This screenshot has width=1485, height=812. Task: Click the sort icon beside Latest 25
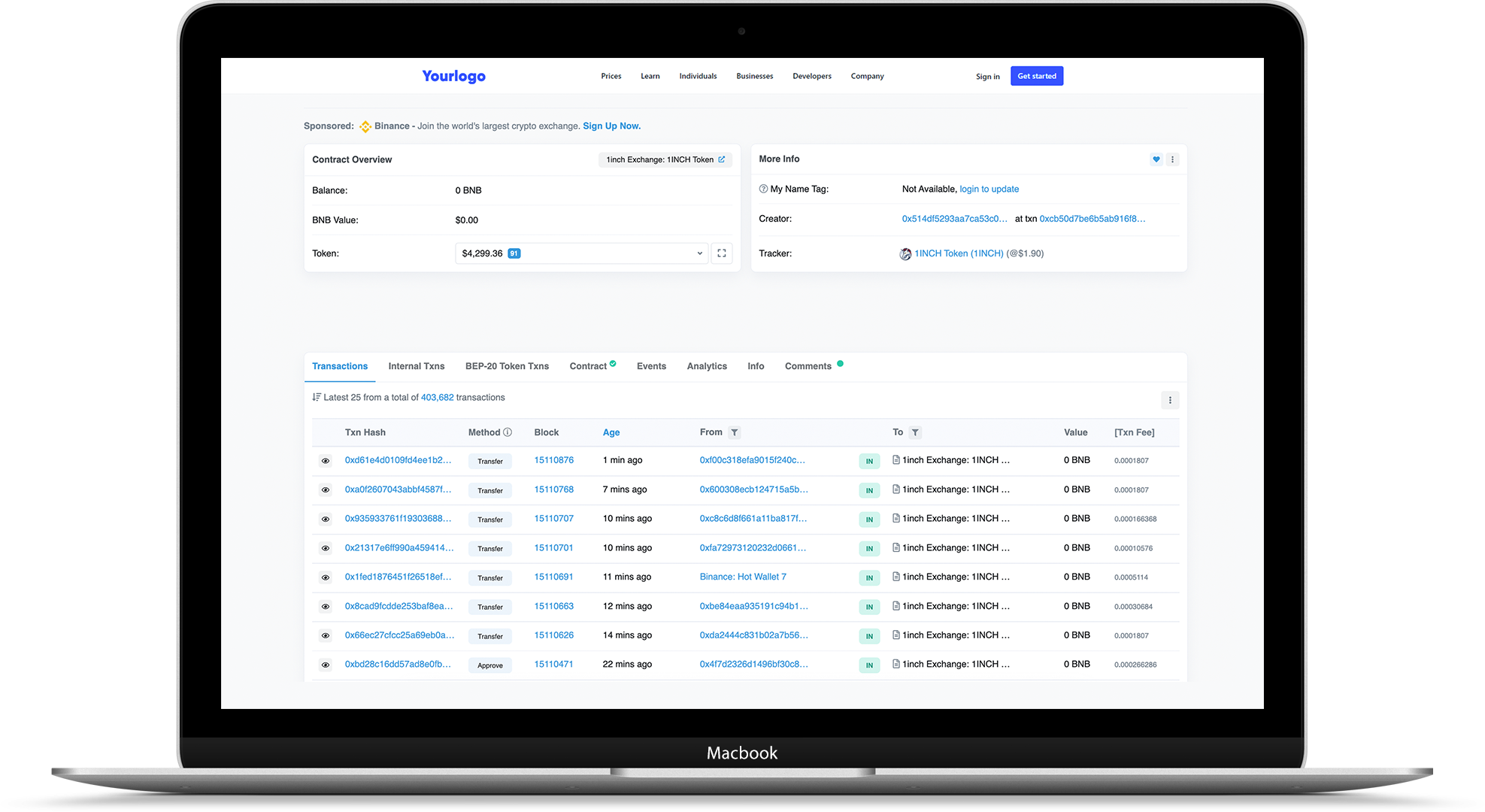[317, 397]
